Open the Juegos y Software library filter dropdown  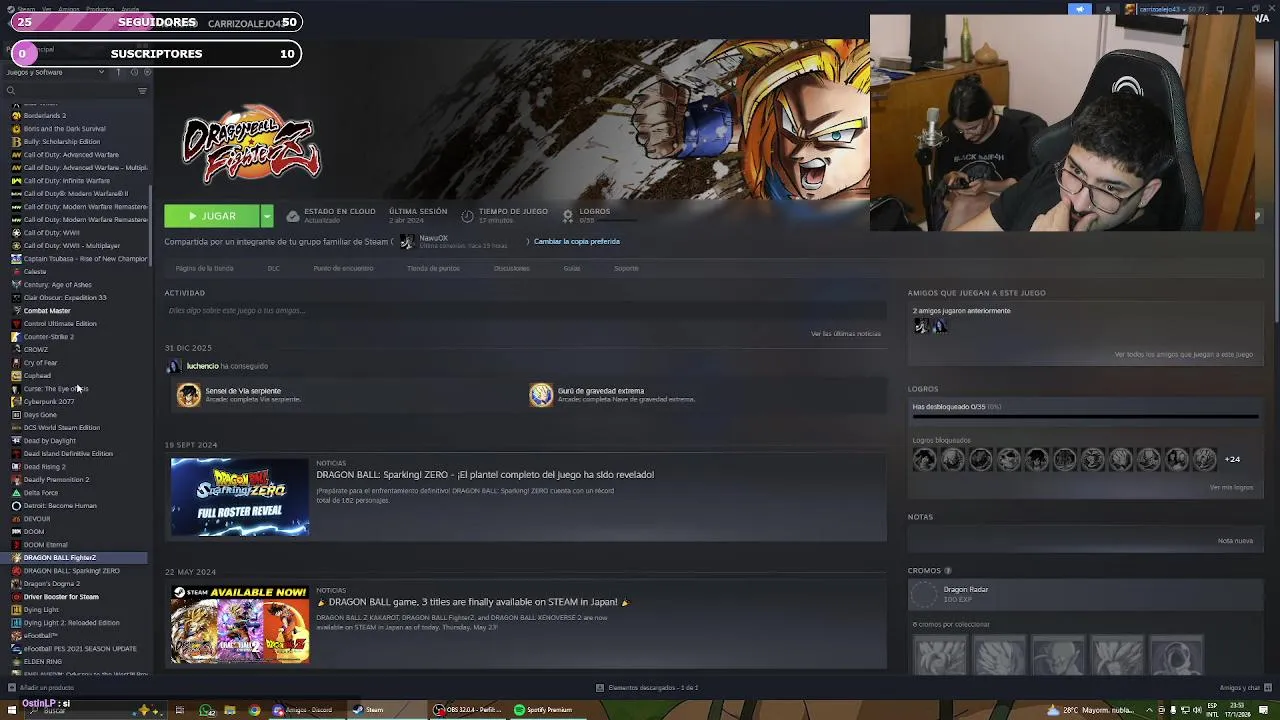55,72
